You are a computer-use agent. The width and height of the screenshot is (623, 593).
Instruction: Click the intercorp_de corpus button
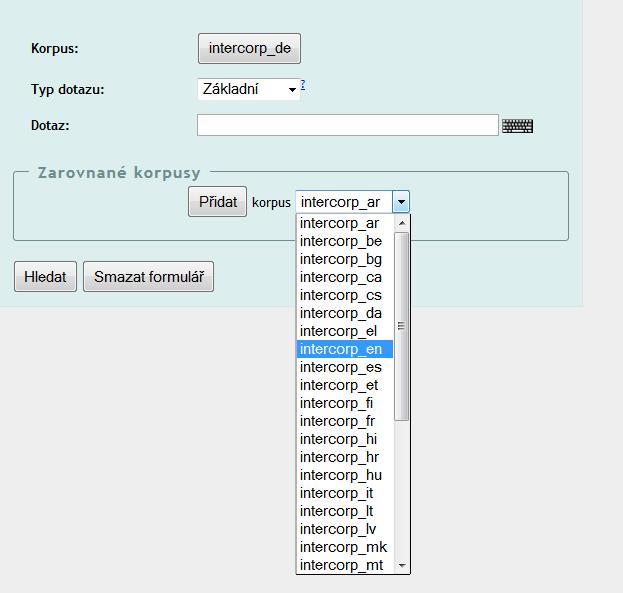[x=250, y=48]
